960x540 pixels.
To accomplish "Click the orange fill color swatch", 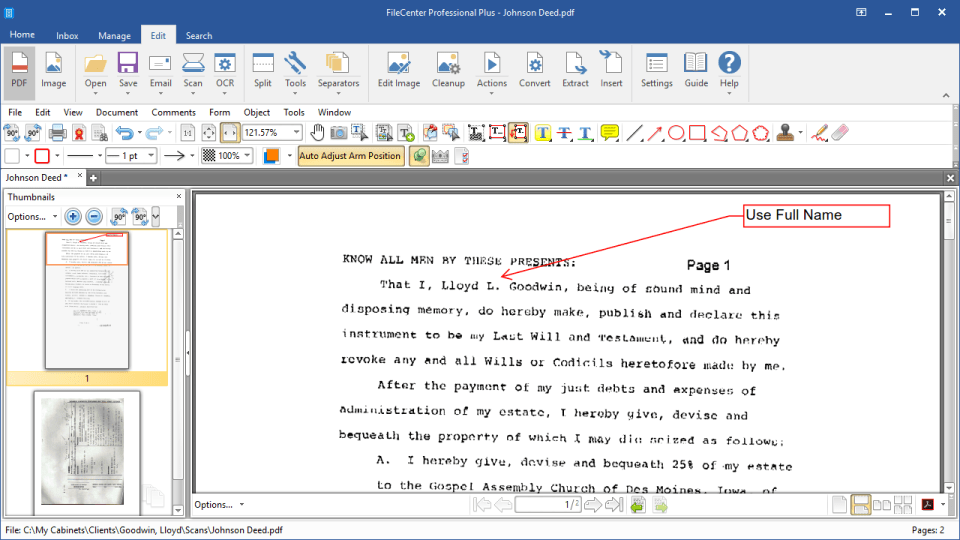I will [271, 156].
